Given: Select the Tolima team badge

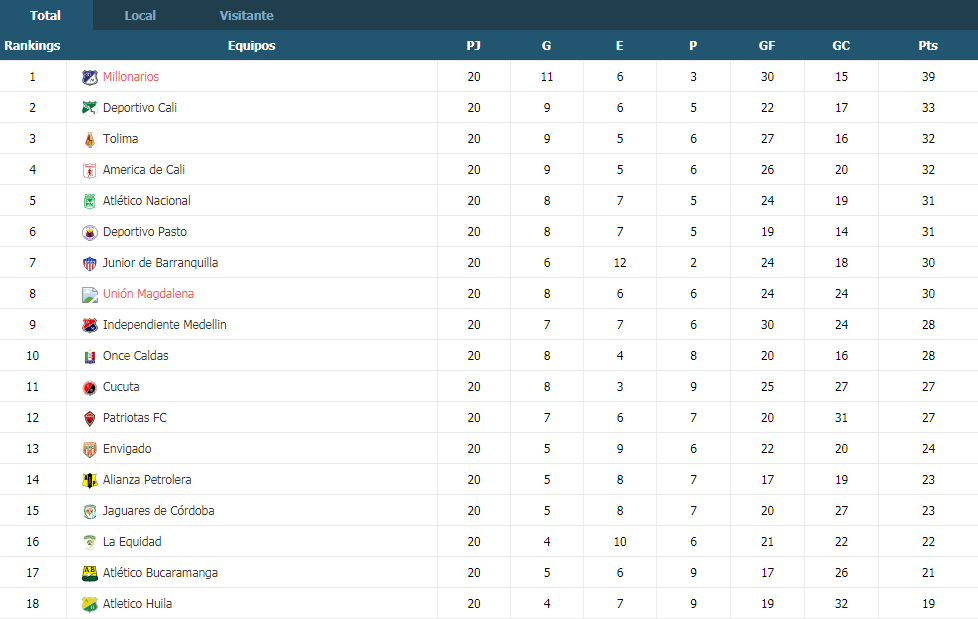Looking at the screenshot, I should click(90, 139).
